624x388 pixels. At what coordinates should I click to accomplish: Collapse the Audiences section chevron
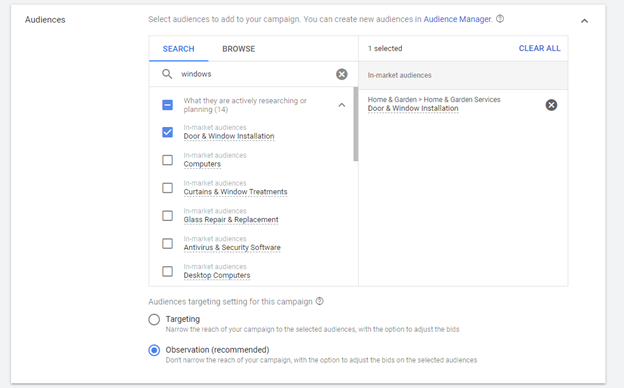tap(584, 21)
